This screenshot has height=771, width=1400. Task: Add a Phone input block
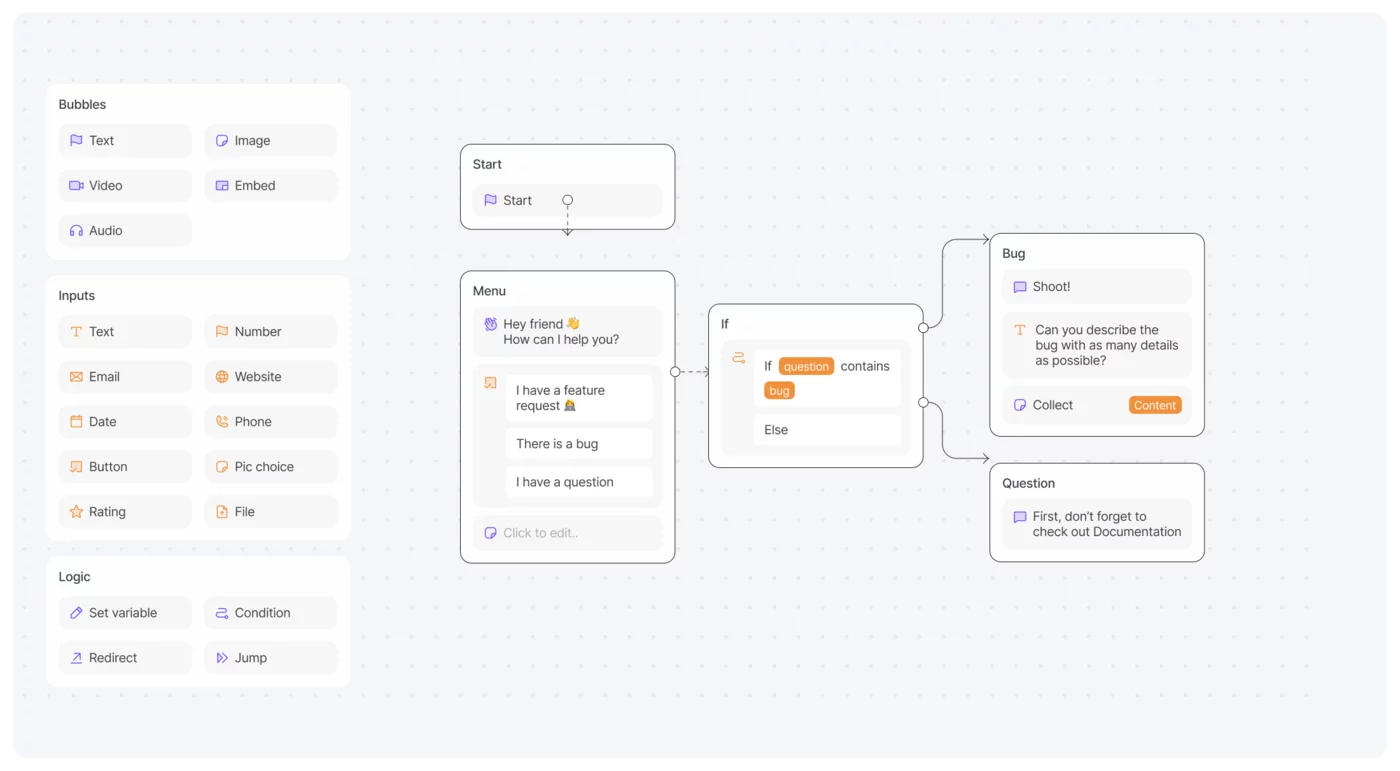point(270,422)
